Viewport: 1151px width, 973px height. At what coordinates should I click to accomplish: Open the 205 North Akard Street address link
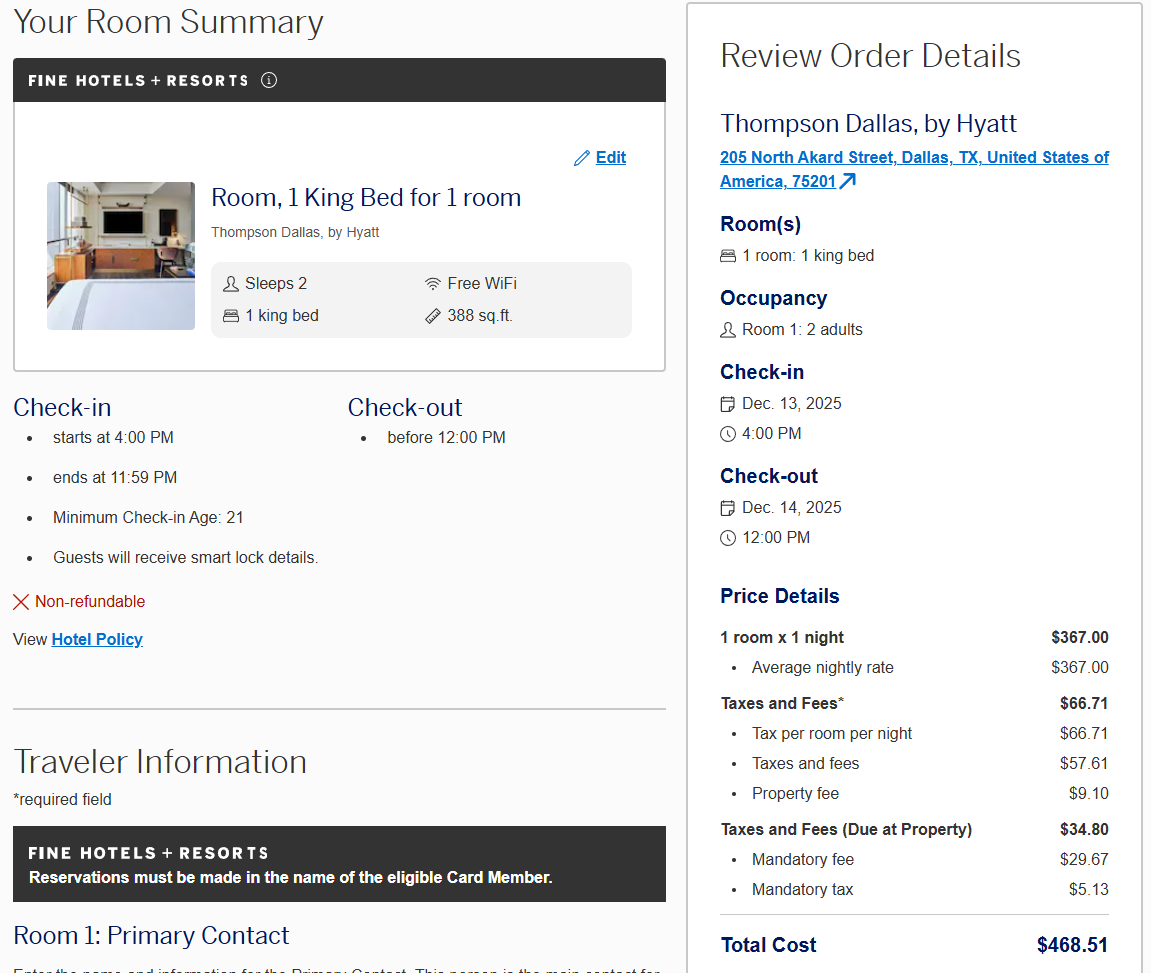coord(914,158)
